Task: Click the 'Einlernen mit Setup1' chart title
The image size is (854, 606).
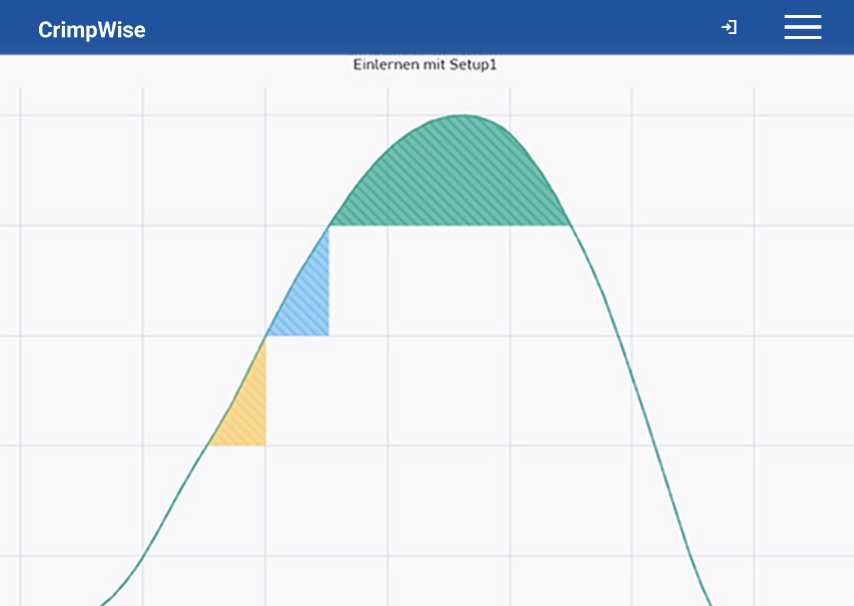Action: pyautogui.click(x=425, y=65)
